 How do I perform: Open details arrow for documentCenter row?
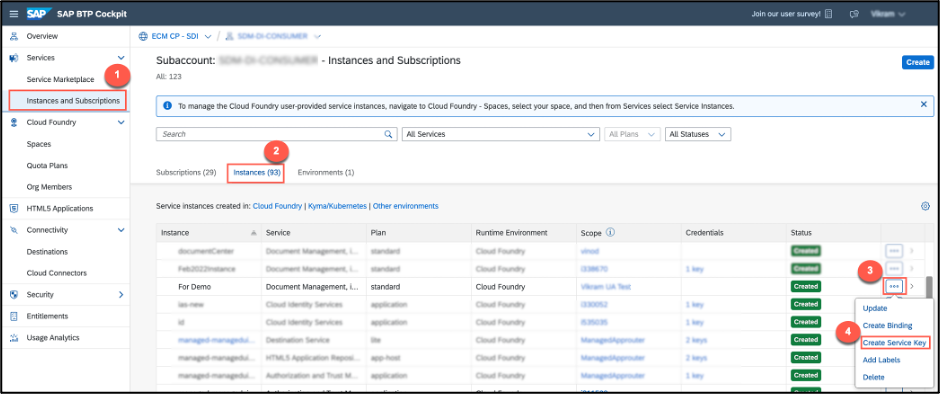[912, 251]
